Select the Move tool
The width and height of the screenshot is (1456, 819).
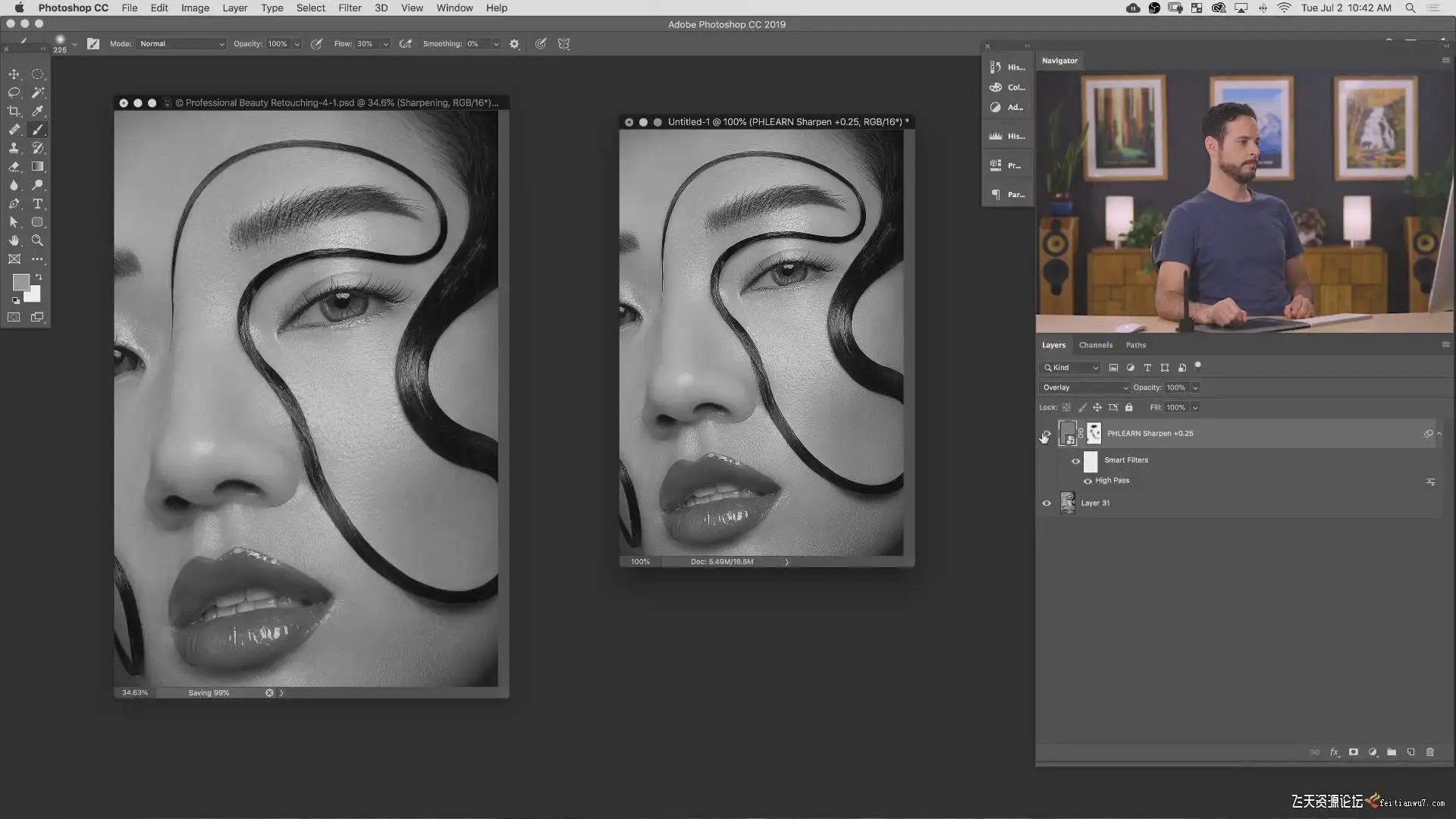pyautogui.click(x=14, y=74)
